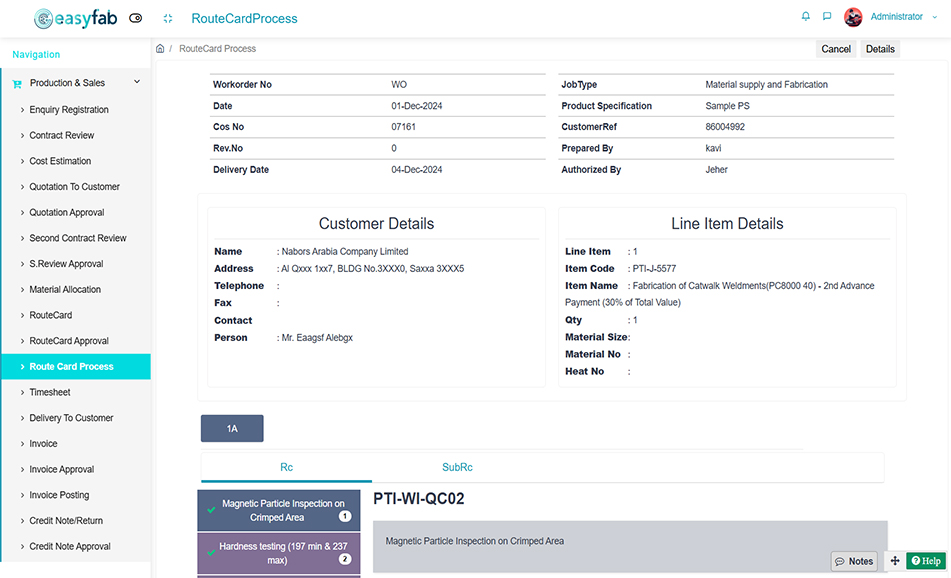Toggle the sidebar switch beside the logo
The width and height of the screenshot is (951, 578).
click(x=136, y=18)
